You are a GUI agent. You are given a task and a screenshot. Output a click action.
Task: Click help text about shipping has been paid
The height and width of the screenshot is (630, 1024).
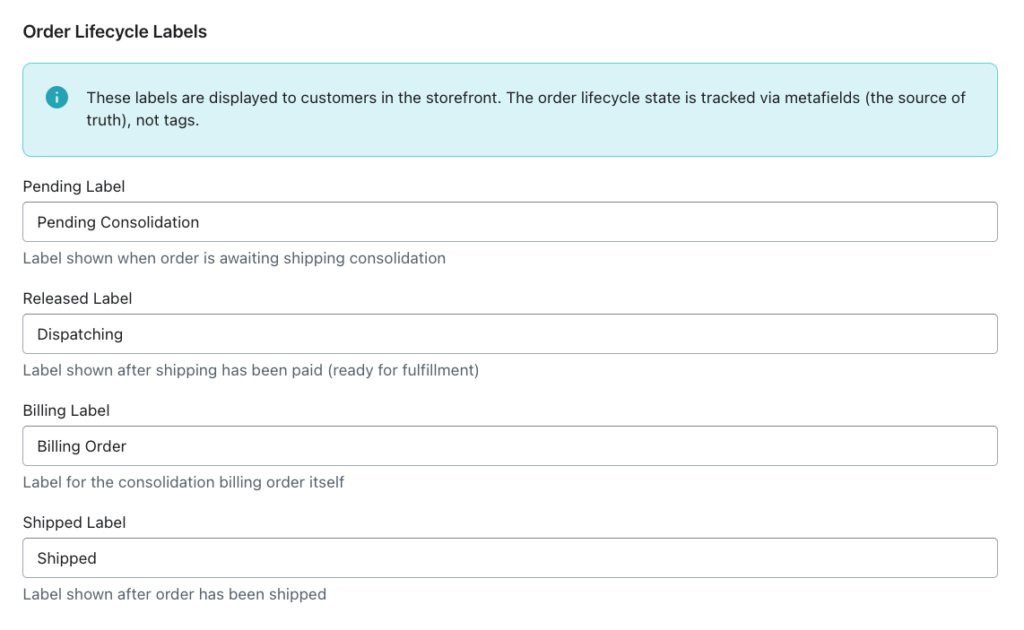point(251,370)
